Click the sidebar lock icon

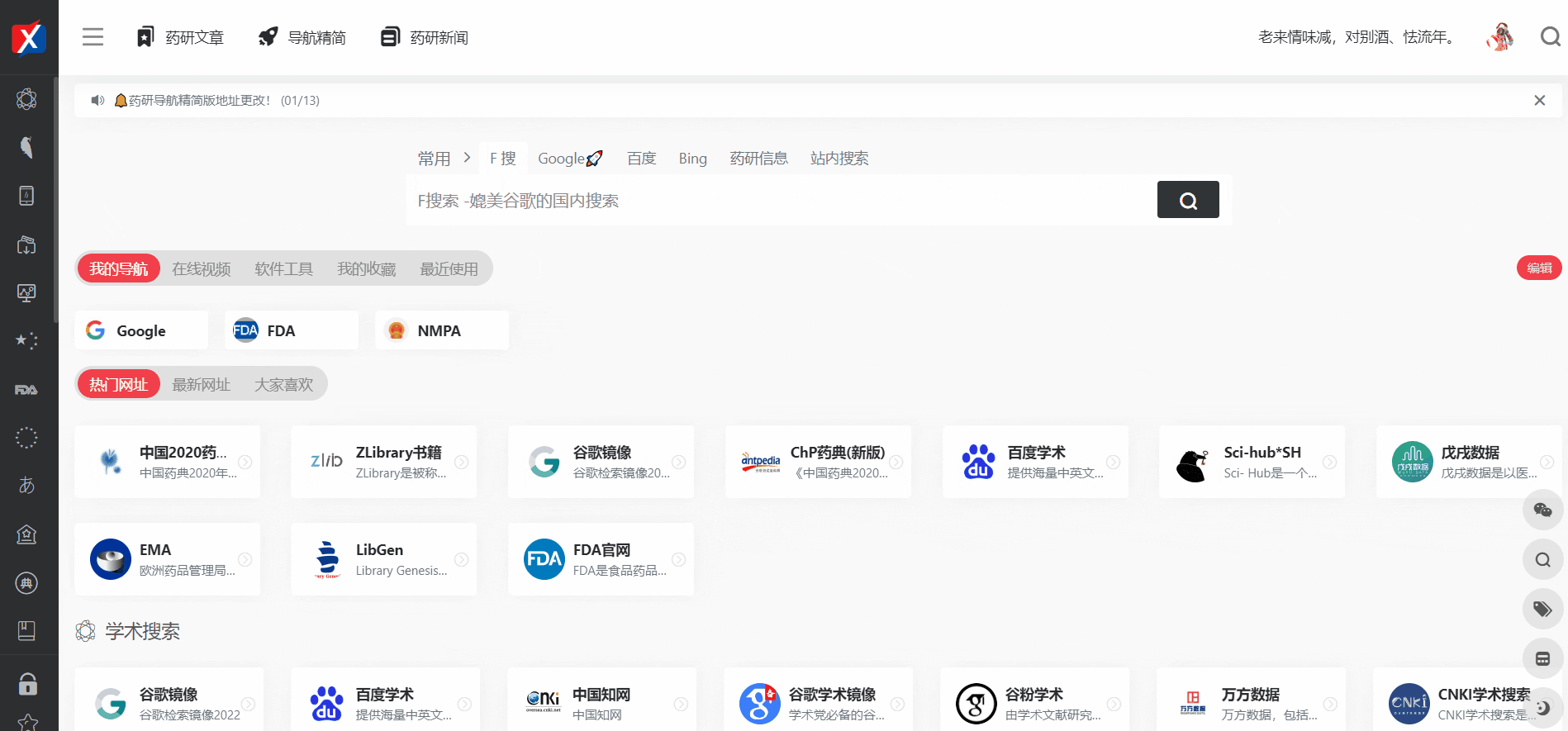click(x=27, y=684)
